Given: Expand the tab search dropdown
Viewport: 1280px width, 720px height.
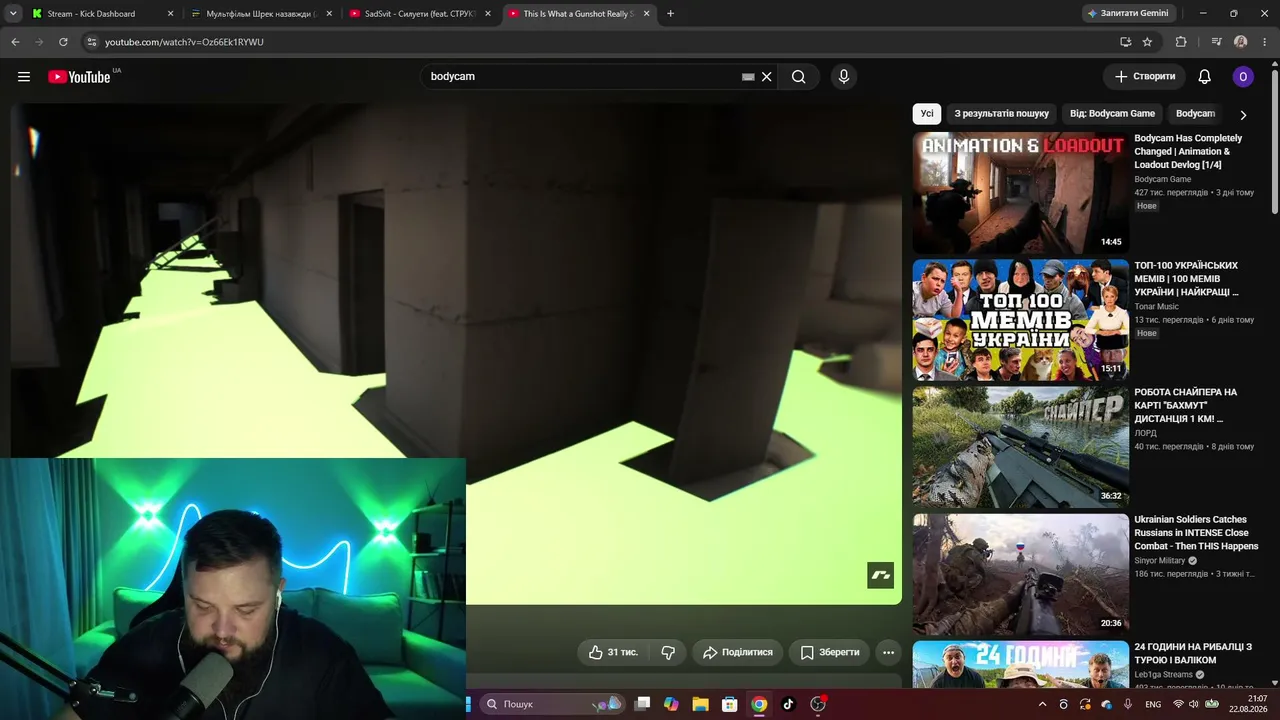Looking at the screenshot, I should (x=11, y=14).
